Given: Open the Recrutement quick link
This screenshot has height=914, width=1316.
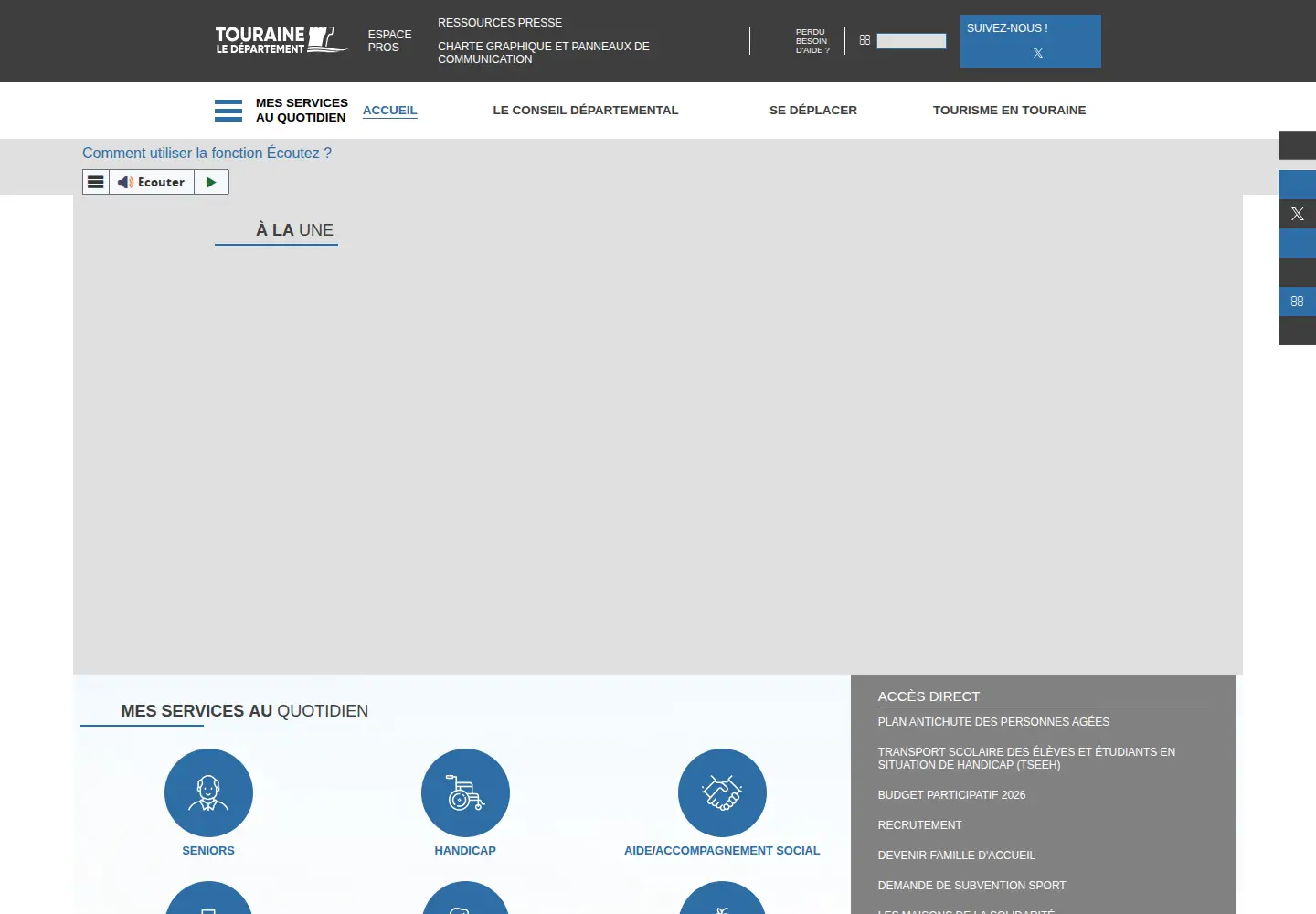Looking at the screenshot, I should pyautogui.click(x=920, y=825).
